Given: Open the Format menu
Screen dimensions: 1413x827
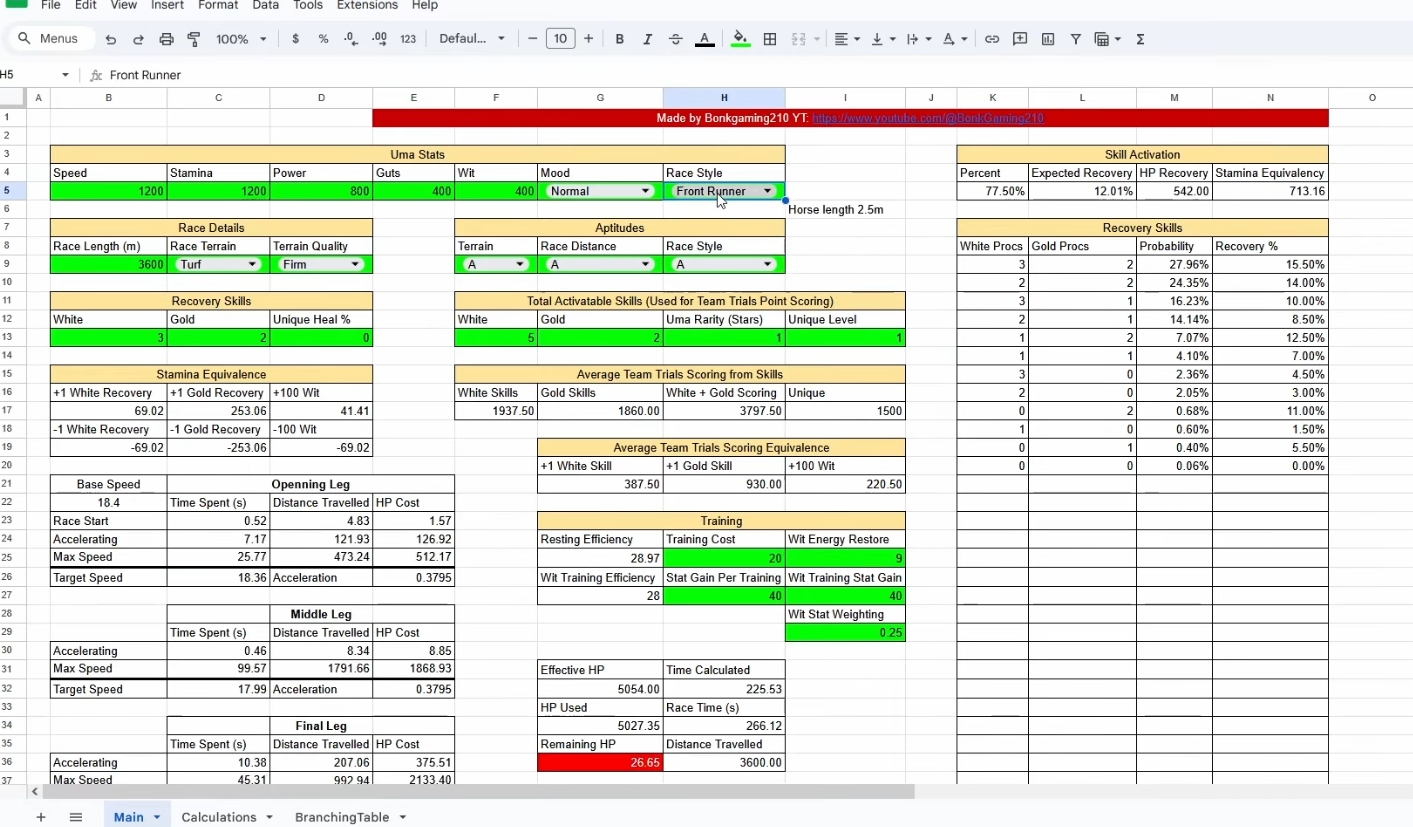Looking at the screenshot, I should coord(218,5).
